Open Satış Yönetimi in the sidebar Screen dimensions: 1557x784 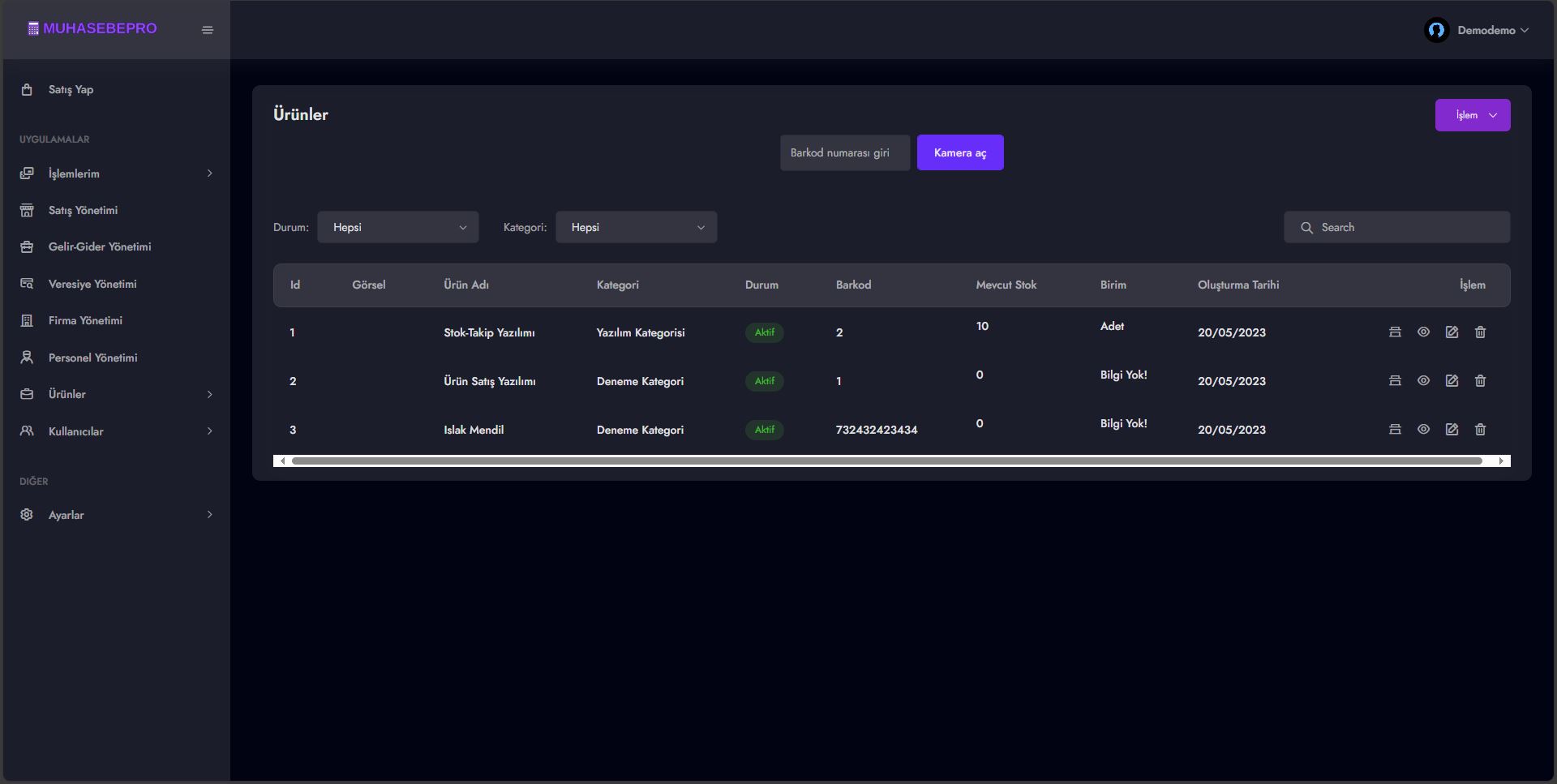coord(83,210)
